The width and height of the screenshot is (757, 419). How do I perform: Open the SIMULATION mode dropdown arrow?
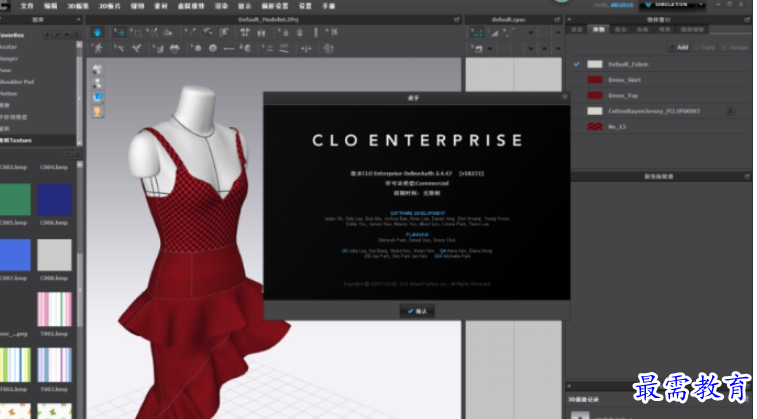pos(701,5)
